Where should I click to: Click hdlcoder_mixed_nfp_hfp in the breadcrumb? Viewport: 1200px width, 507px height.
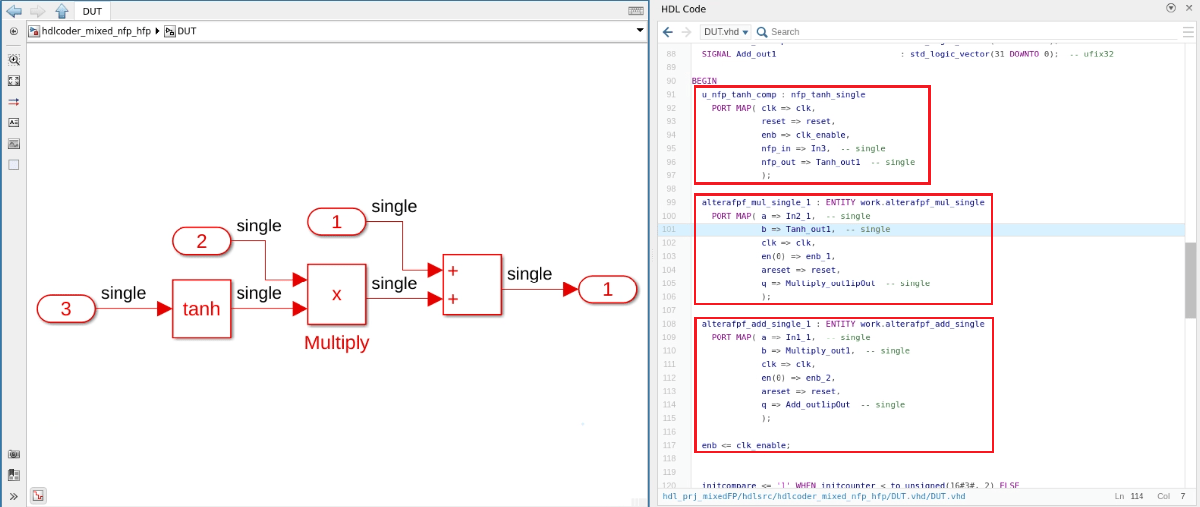click(96, 31)
